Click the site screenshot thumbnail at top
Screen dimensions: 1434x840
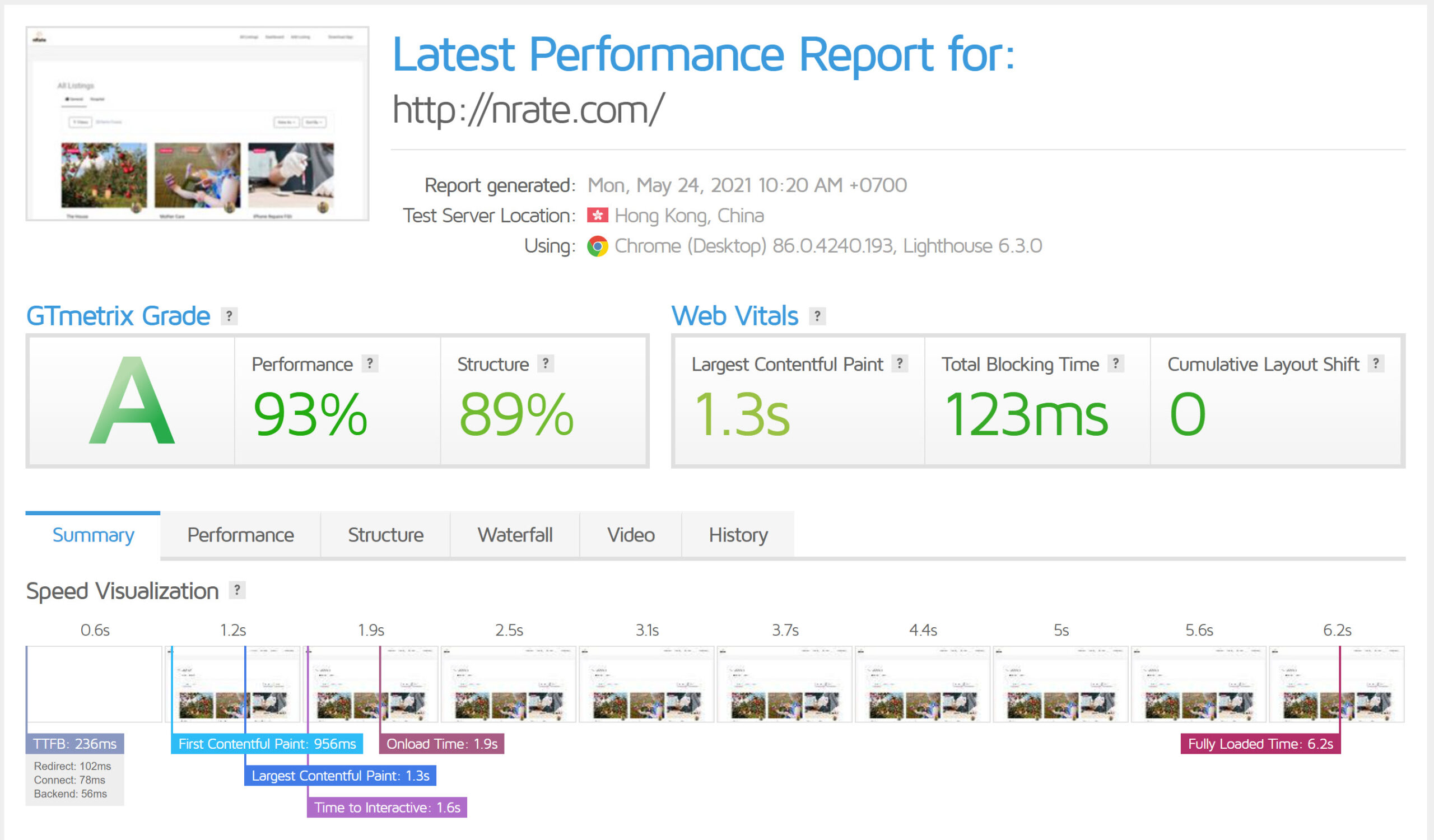pos(198,123)
